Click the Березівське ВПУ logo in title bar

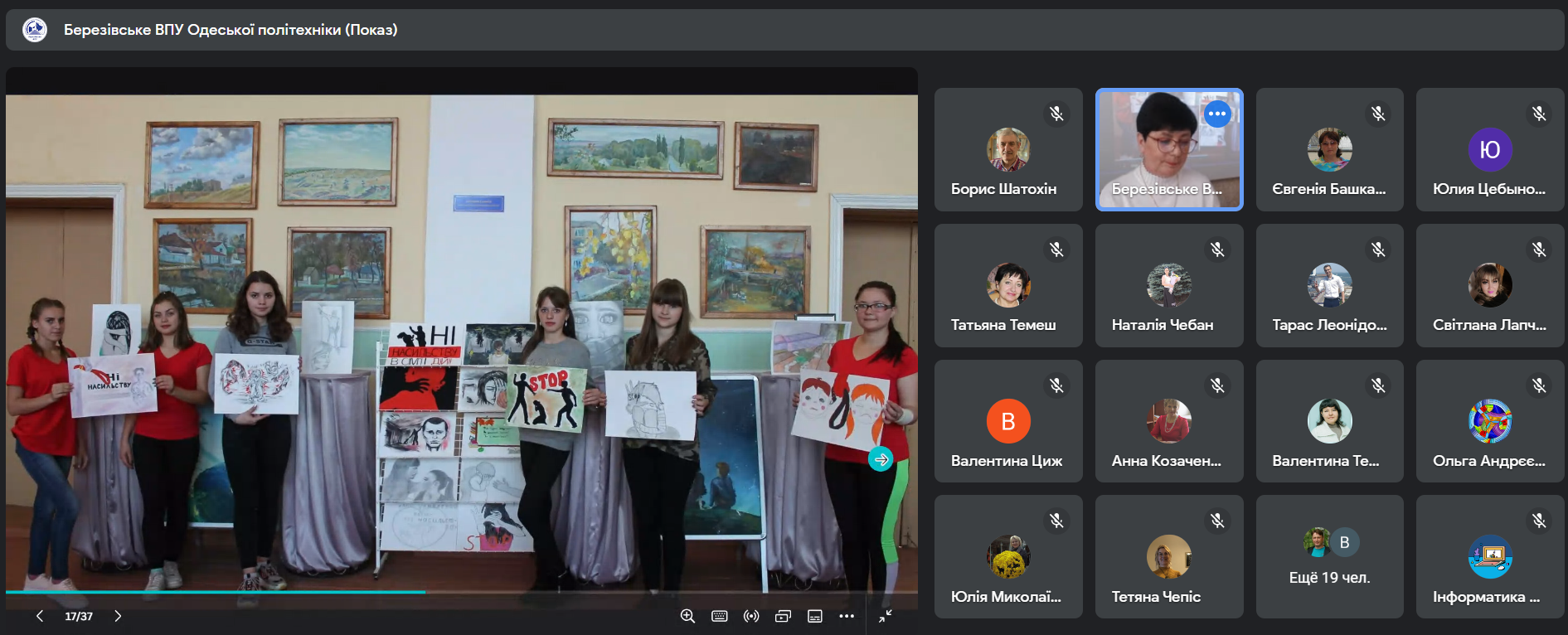[35, 30]
